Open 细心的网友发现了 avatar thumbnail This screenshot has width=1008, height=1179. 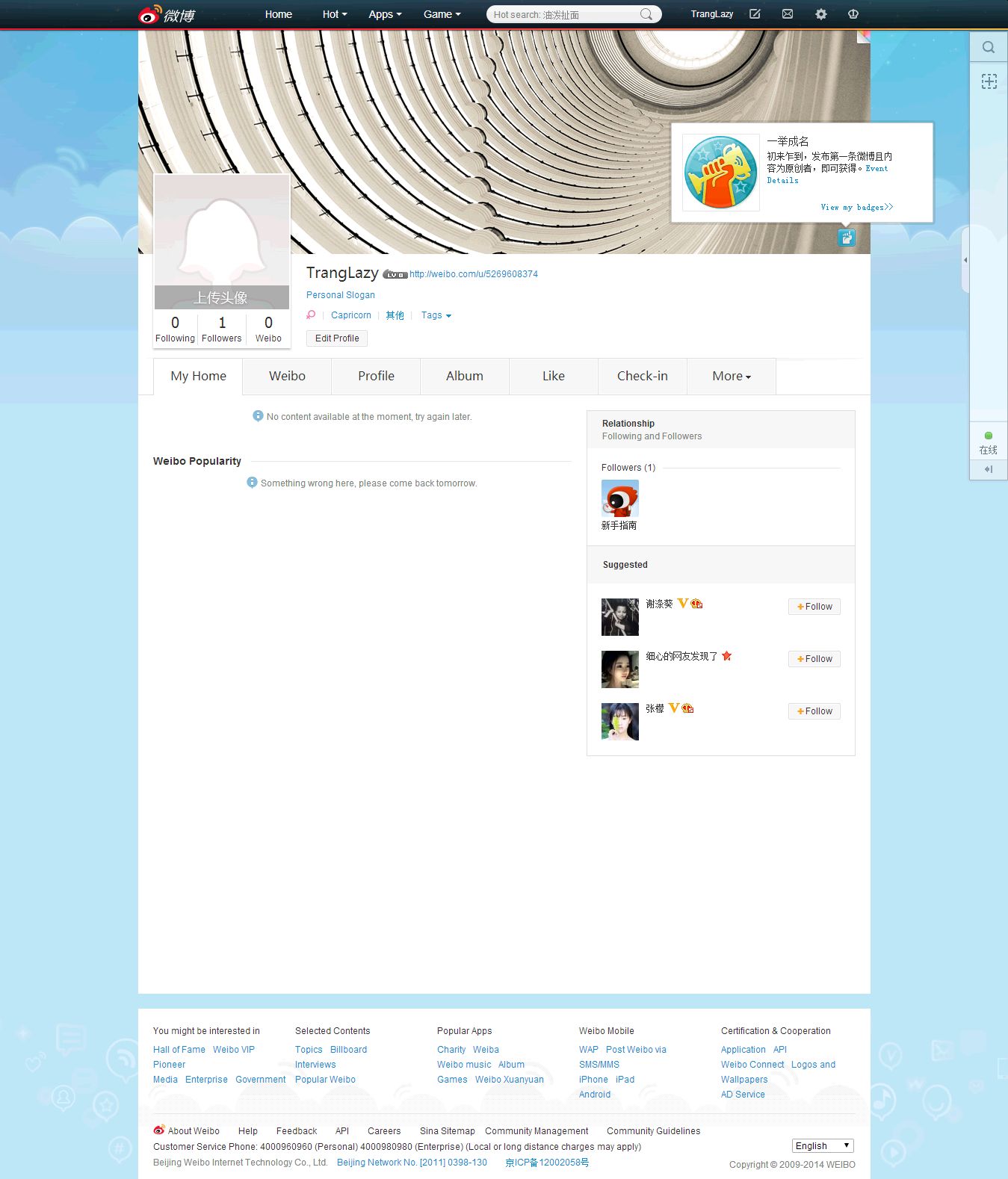pyautogui.click(x=620, y=669)
